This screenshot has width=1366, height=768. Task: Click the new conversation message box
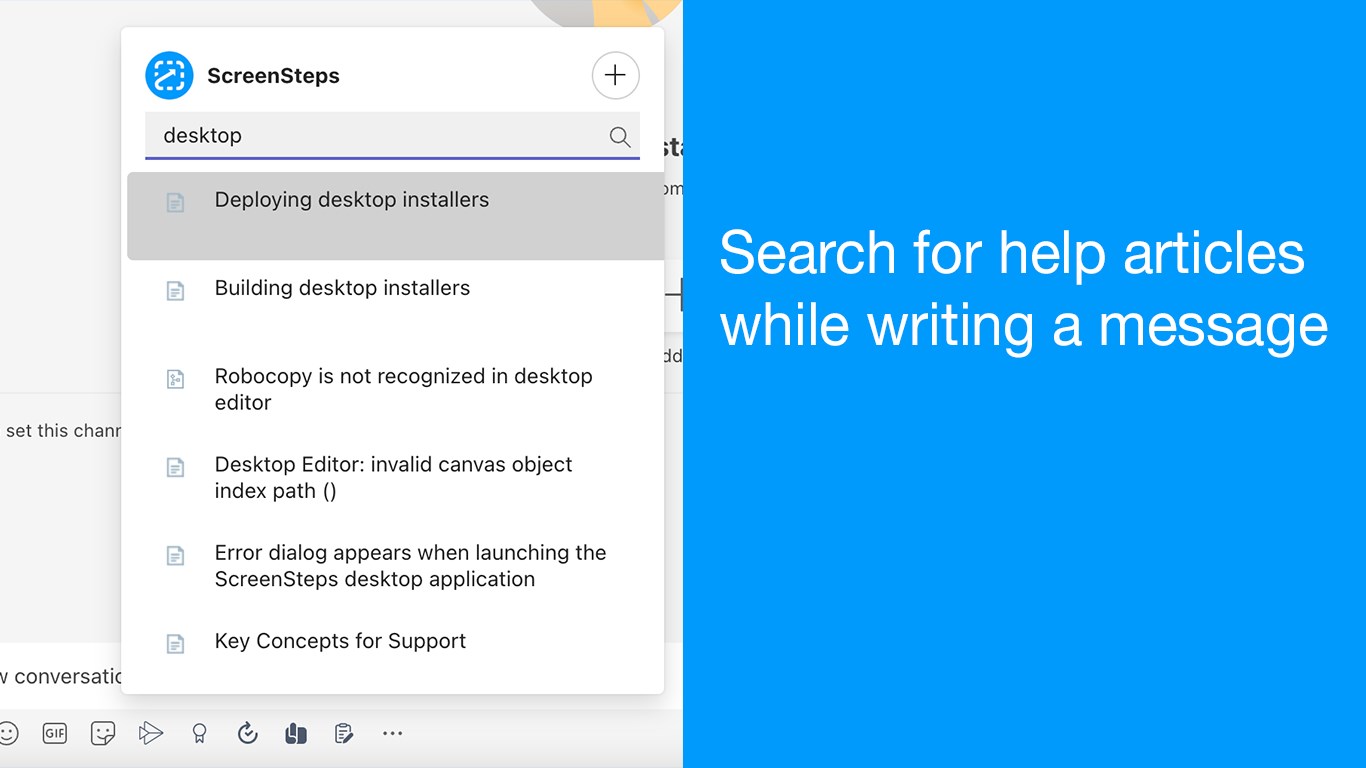click(x=61, y=677)
